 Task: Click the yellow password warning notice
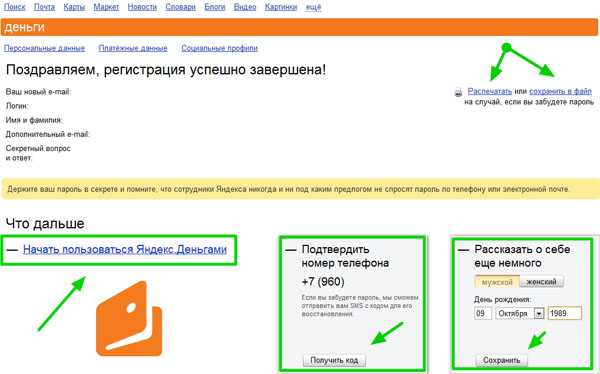pyautogui.click(x=300, y=189)
